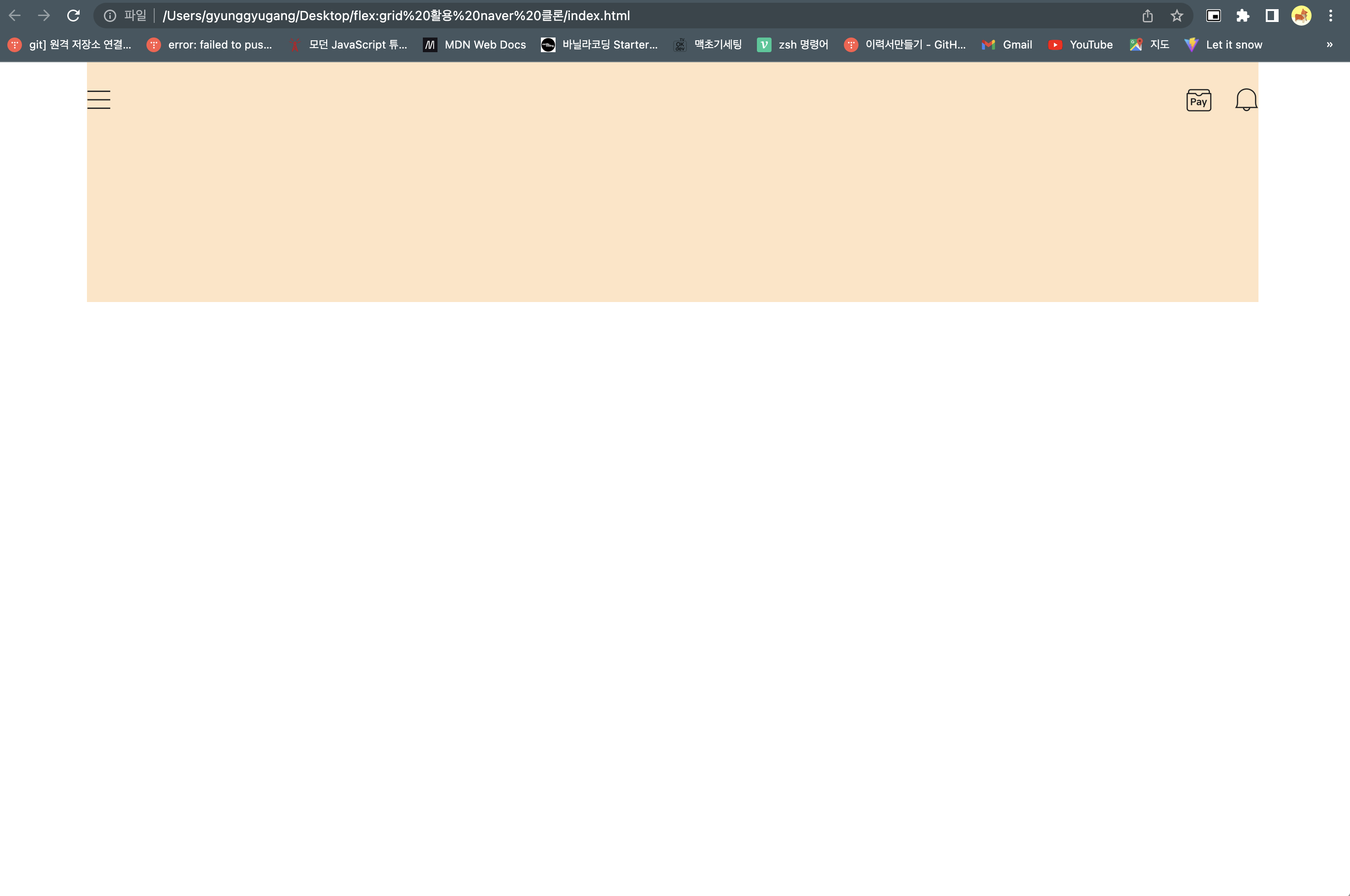The width and height of the screenshot is (1350, 896).
Task: Toggle the browser side panel
Action: [1272, 16]
